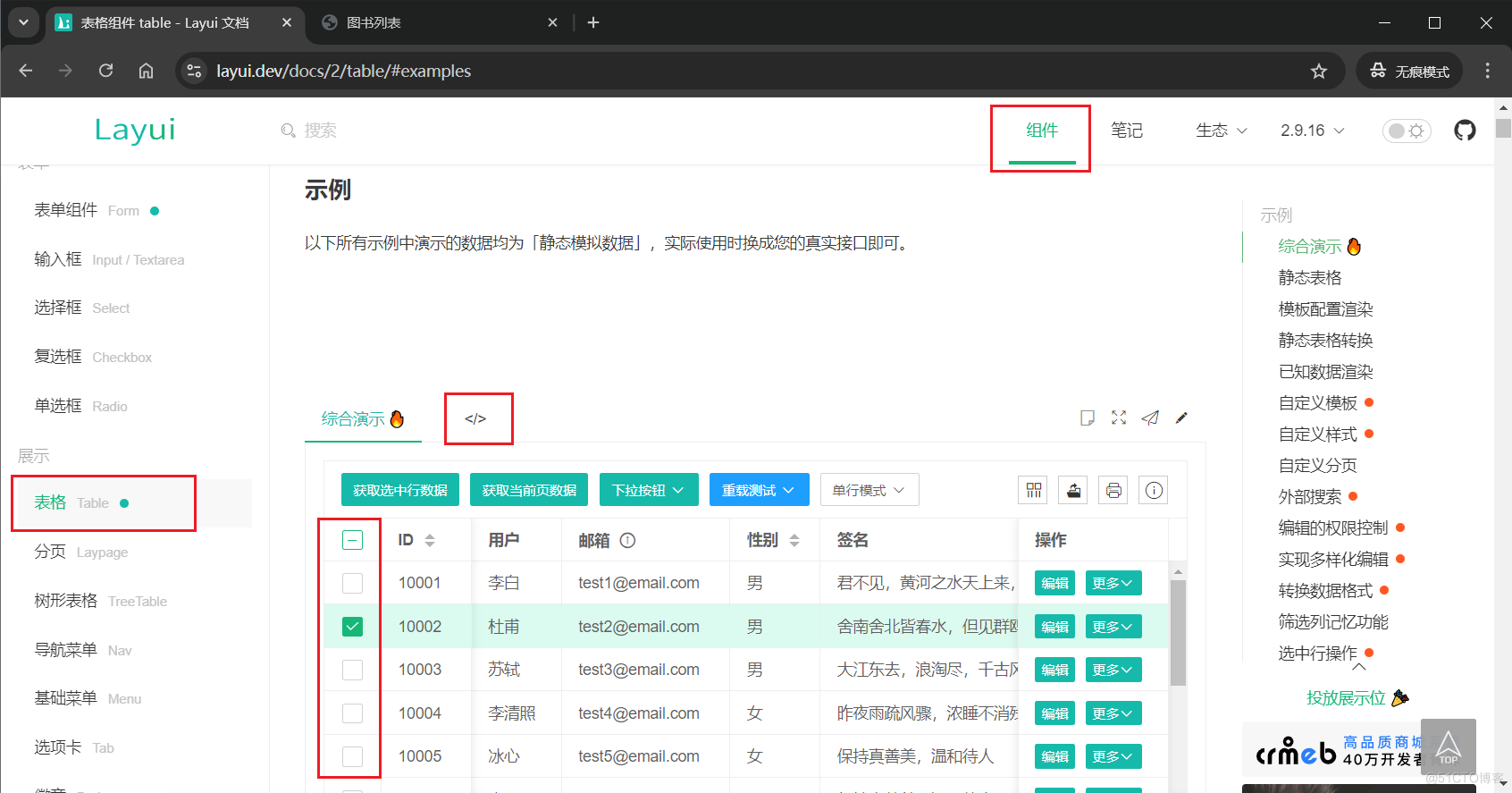
Task: Open the GitHub repository icon
Action: [1465, 131]
